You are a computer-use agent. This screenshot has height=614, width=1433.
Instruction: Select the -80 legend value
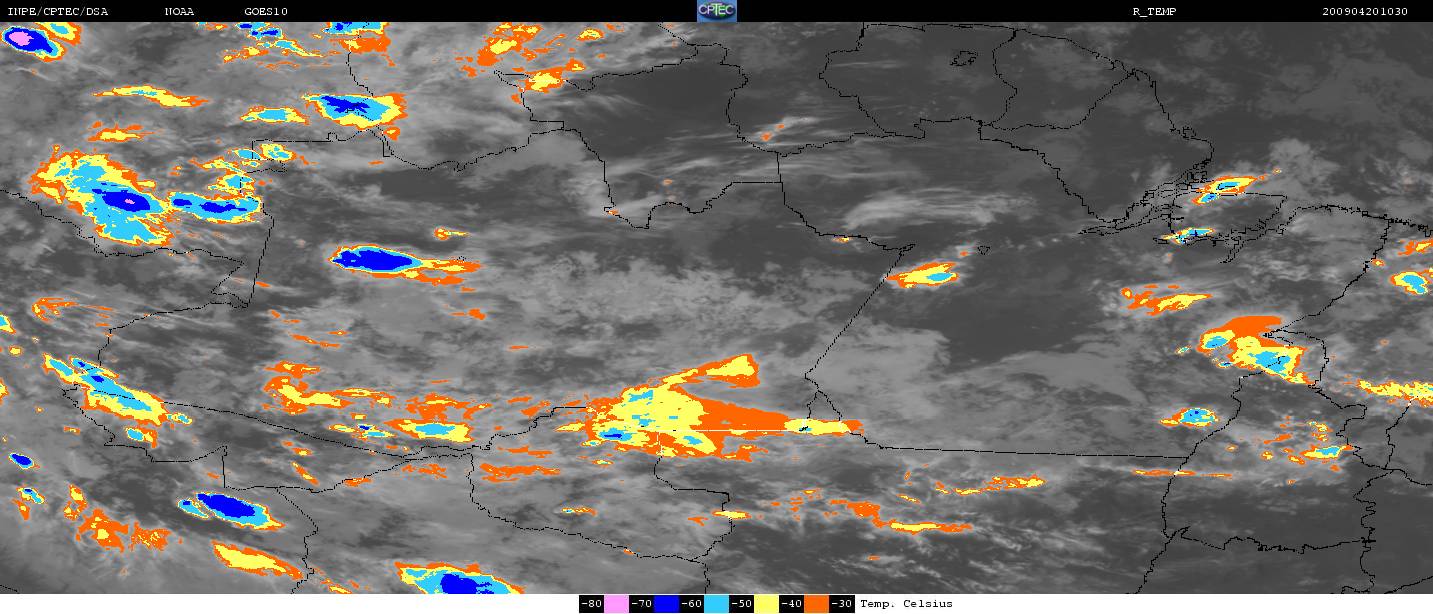[x=591, y=604]
